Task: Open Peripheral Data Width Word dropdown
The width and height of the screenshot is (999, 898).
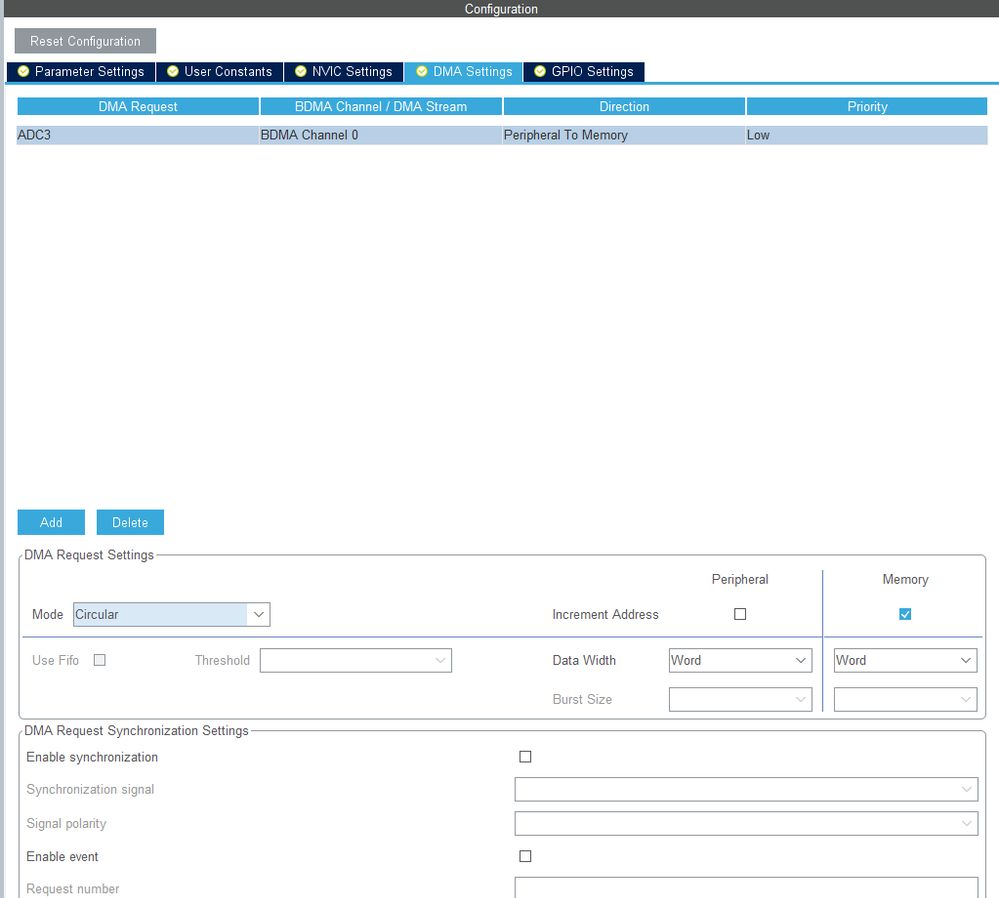Action: (x=740, y=660)
